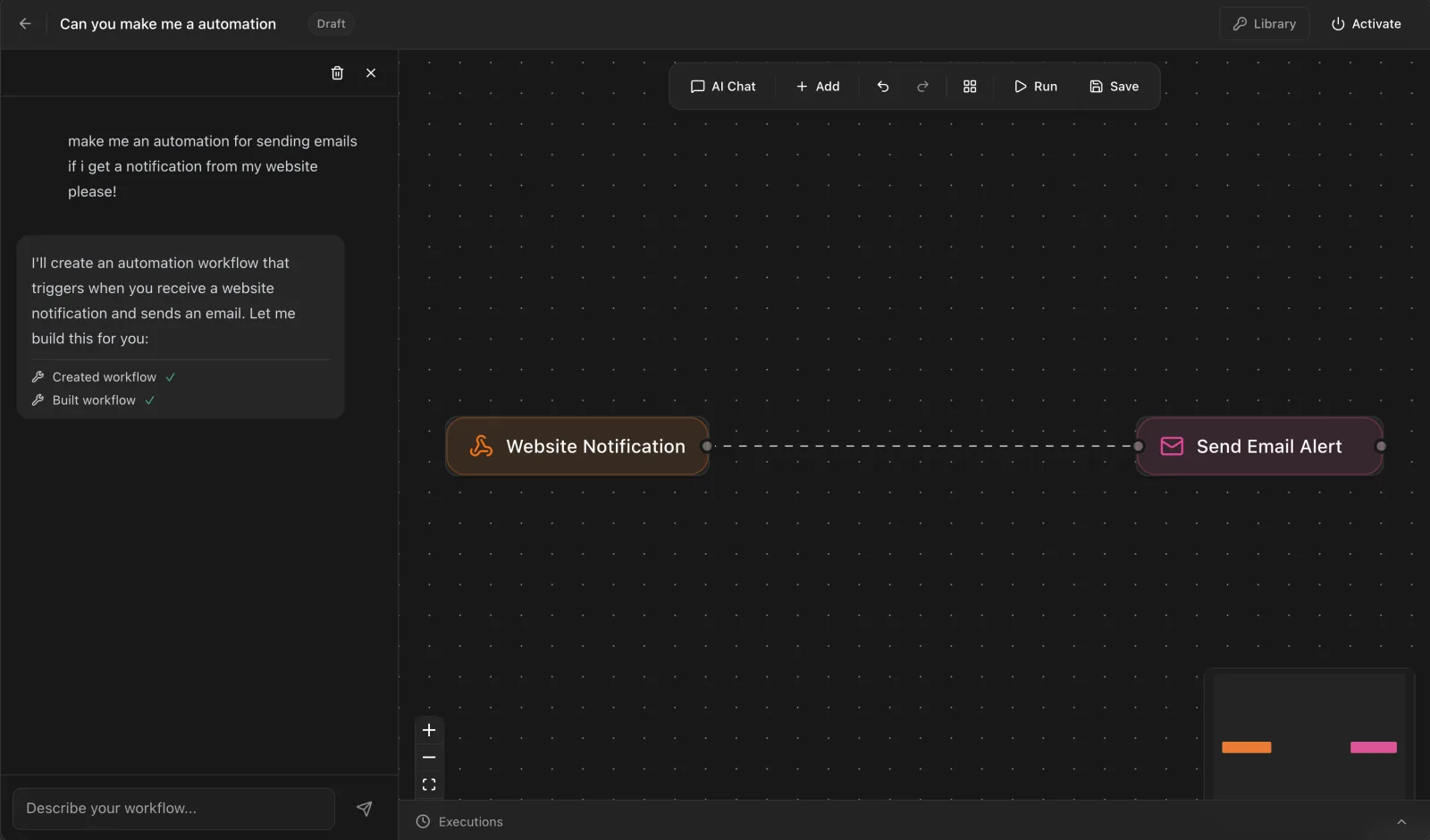This screenshot has height=840, width=1430.
Task: Save the workflow
Action: tap(1114, 87)
